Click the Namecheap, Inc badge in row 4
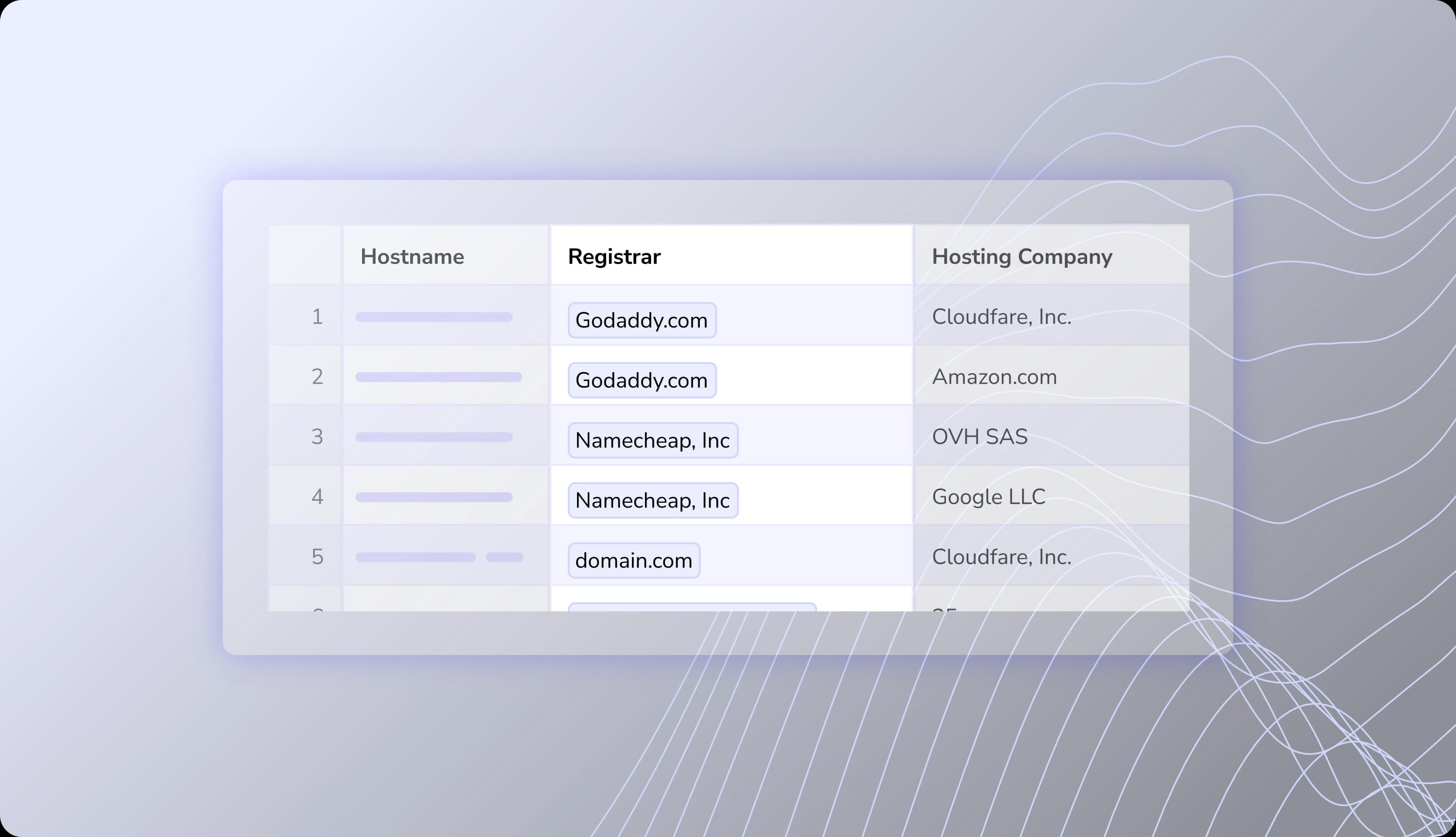The height and width of the screenshot is (837, 1456). (x=653, y=500)
